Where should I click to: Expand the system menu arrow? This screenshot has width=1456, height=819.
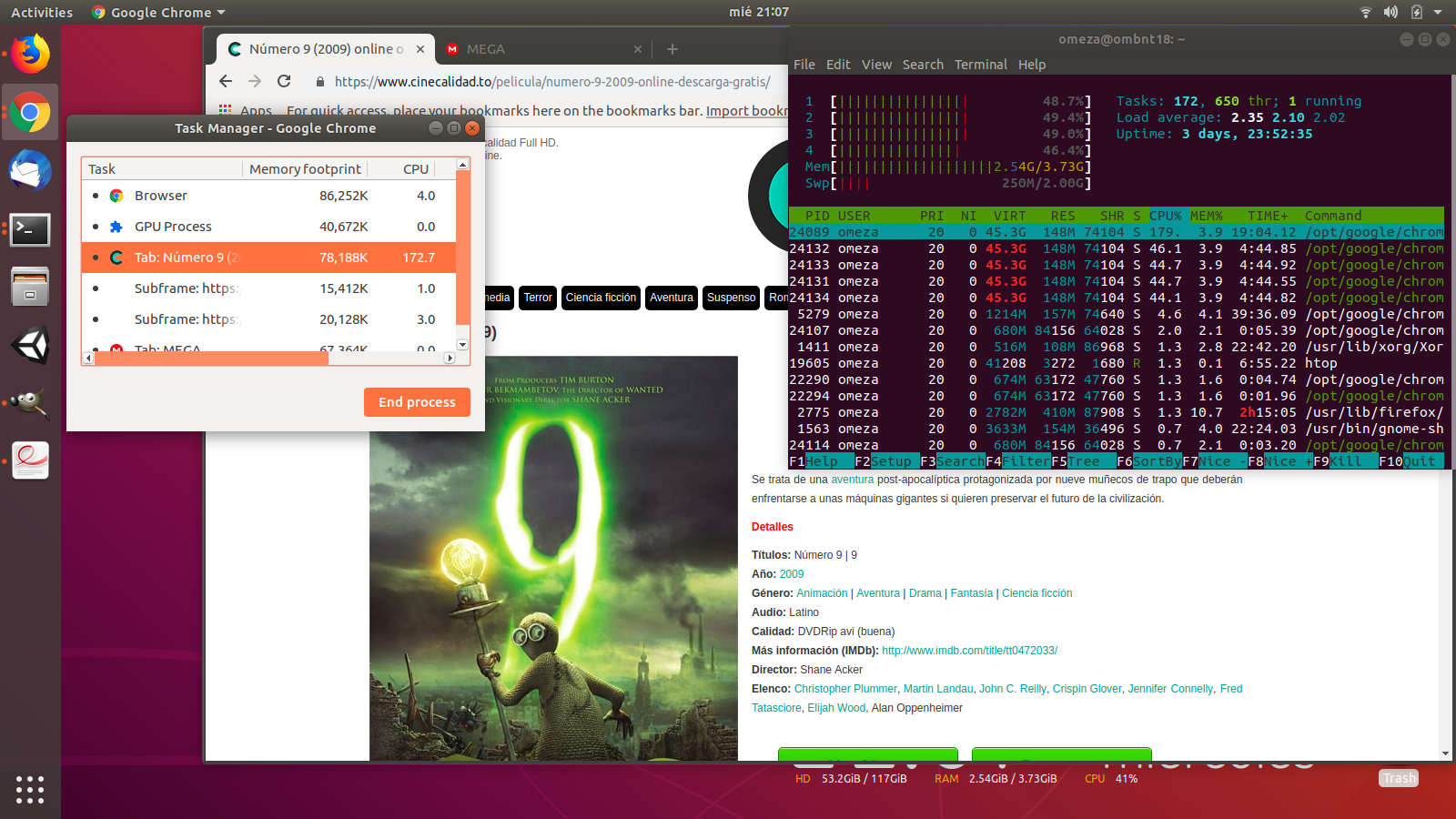[x=1438, y=12]
